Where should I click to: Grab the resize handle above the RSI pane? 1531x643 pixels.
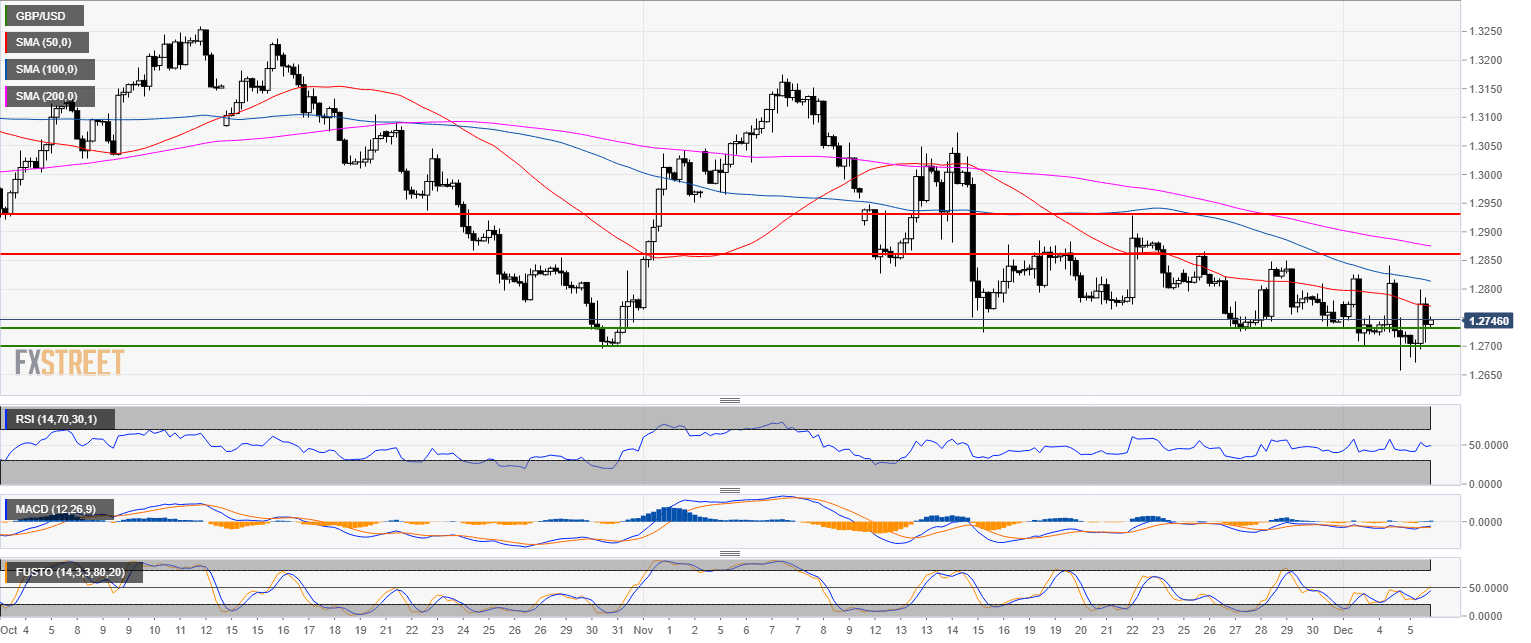pos(730,400)
